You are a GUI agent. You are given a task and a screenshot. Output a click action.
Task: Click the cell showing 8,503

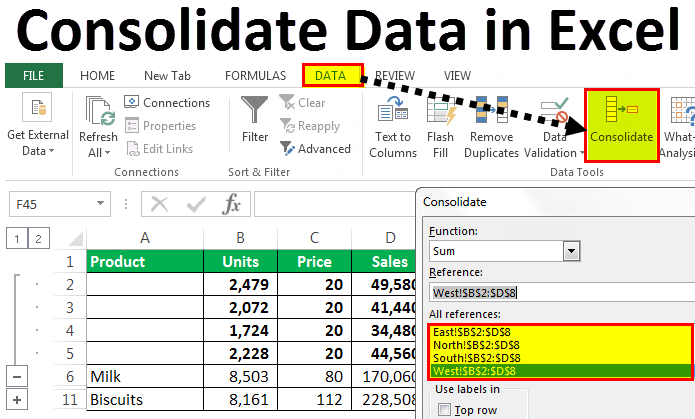point(241,377)
